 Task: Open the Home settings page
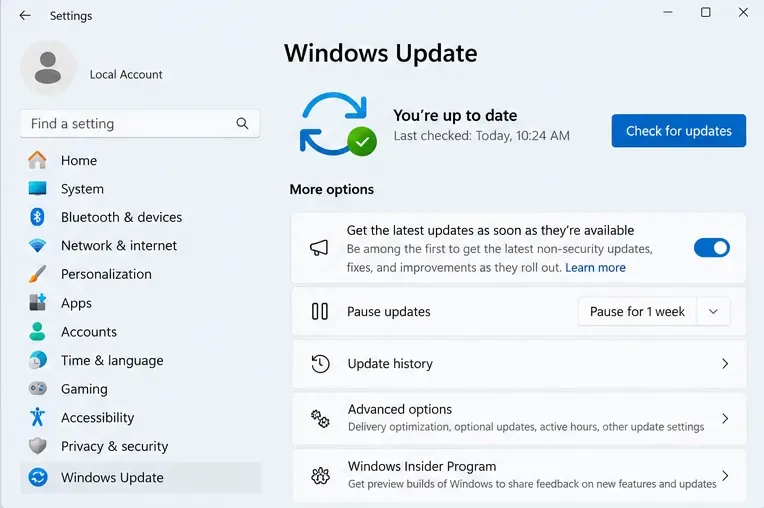[x=79, y=160]
